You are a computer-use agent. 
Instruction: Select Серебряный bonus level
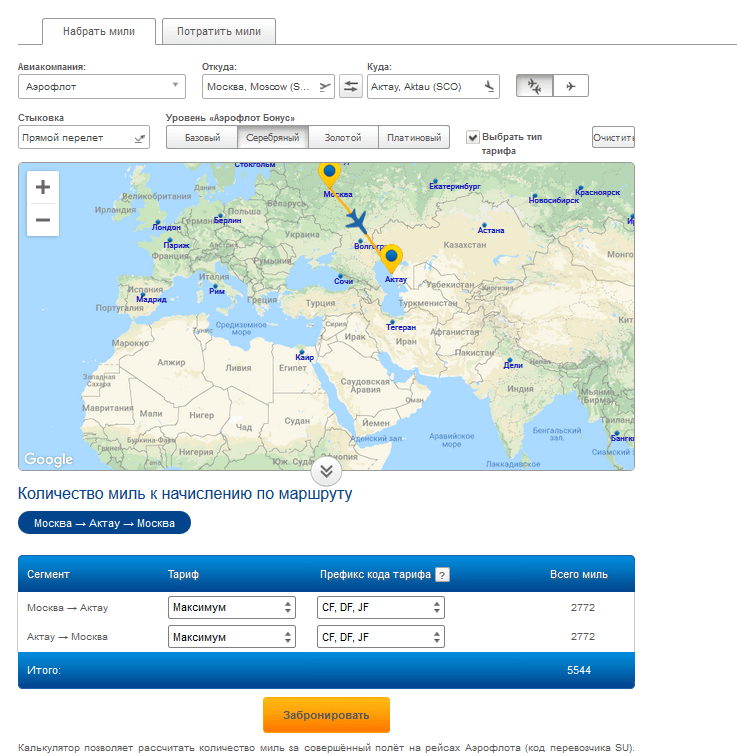click(x=273, y=137)
